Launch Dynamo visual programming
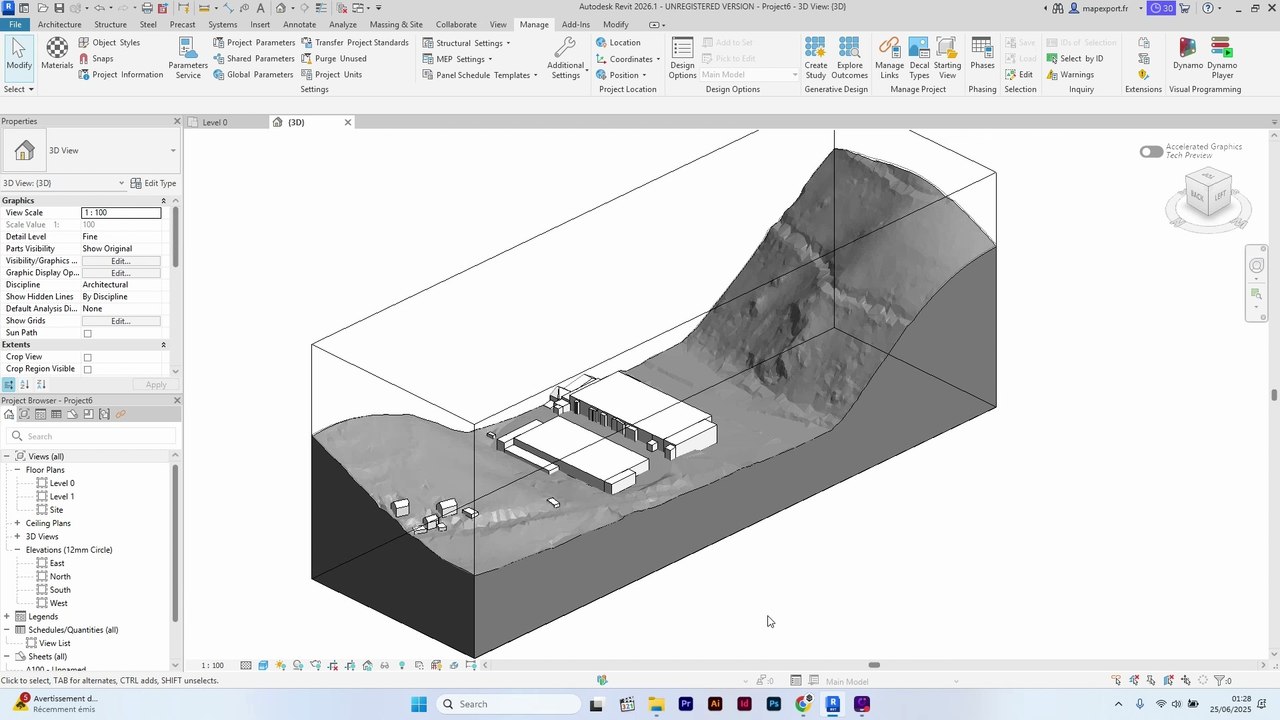 point(1188,54)
